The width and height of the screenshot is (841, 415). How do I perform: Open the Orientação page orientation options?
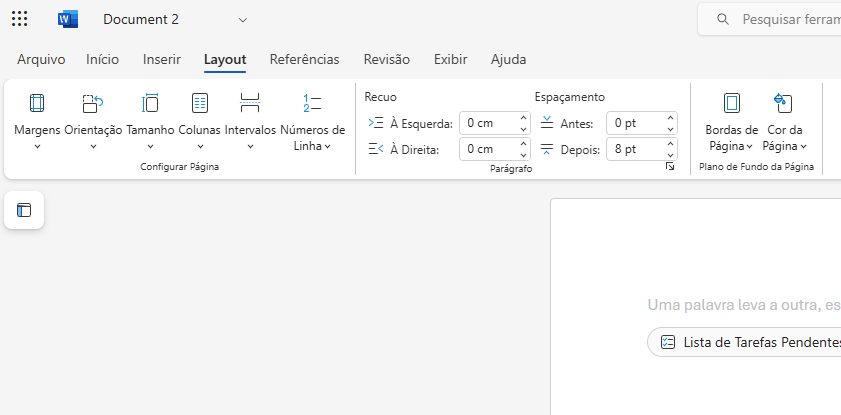[x=93, y=120]
